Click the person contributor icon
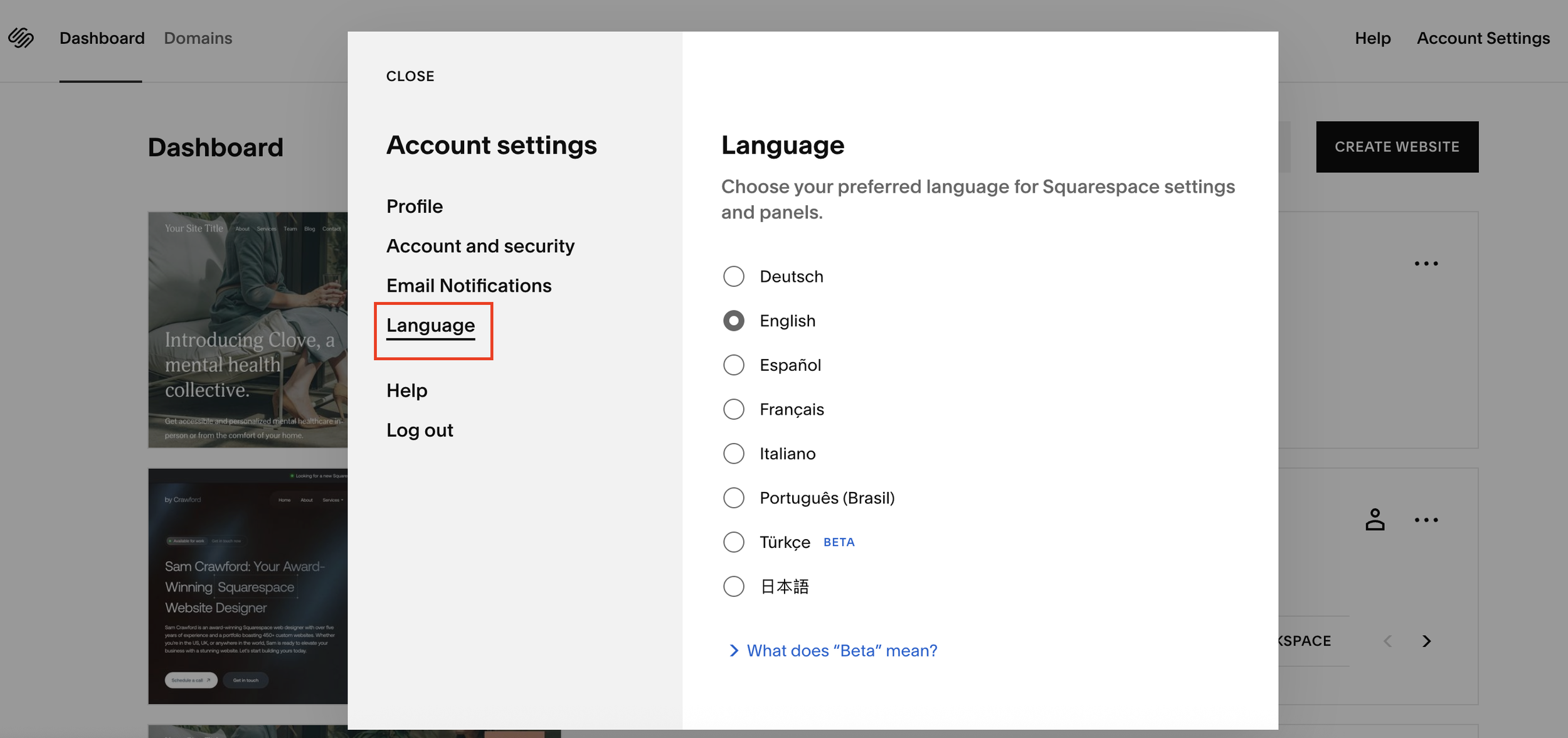Viewport: 1568px width, 738px height. tap(1375, 520)
